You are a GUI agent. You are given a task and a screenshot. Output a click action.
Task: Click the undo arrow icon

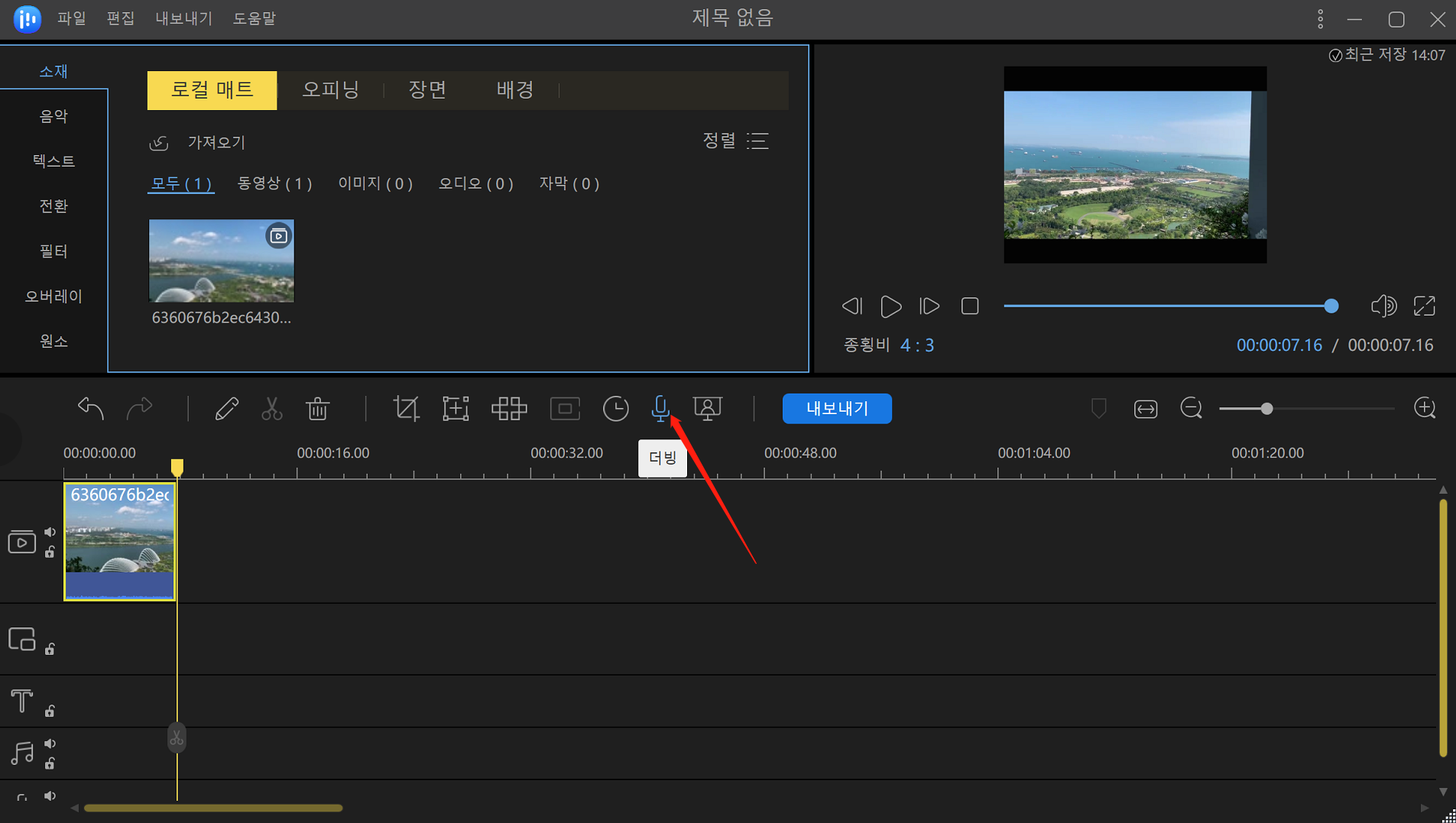pyautogui.click(x=89, y=409)
